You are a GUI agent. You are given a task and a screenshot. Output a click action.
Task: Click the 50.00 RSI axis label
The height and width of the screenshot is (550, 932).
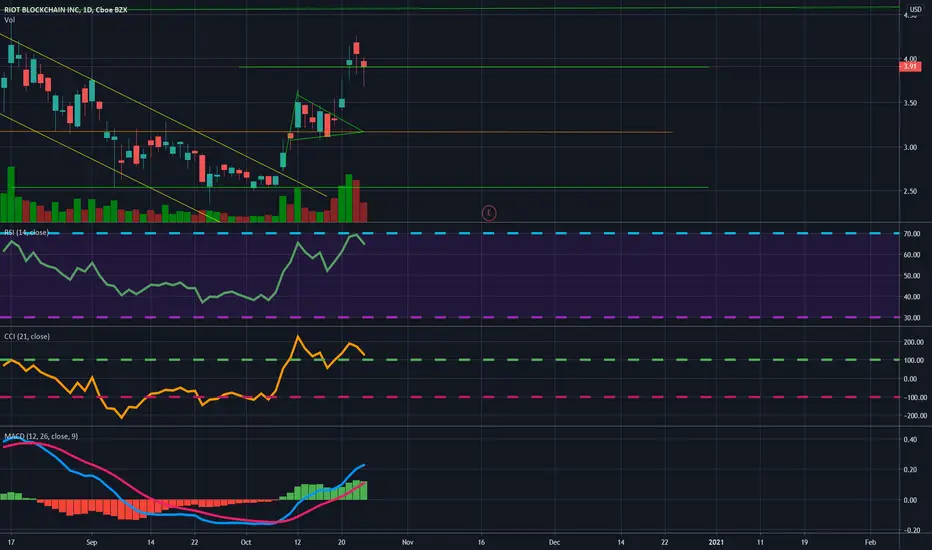point(912,276)
